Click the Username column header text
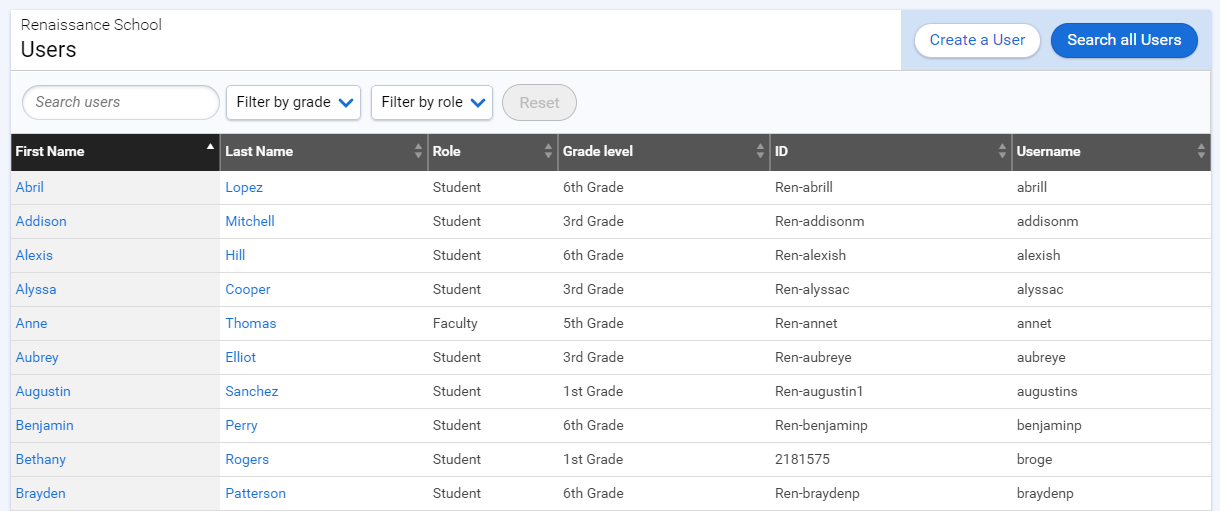The image size is (1220, 511). 1048,152
